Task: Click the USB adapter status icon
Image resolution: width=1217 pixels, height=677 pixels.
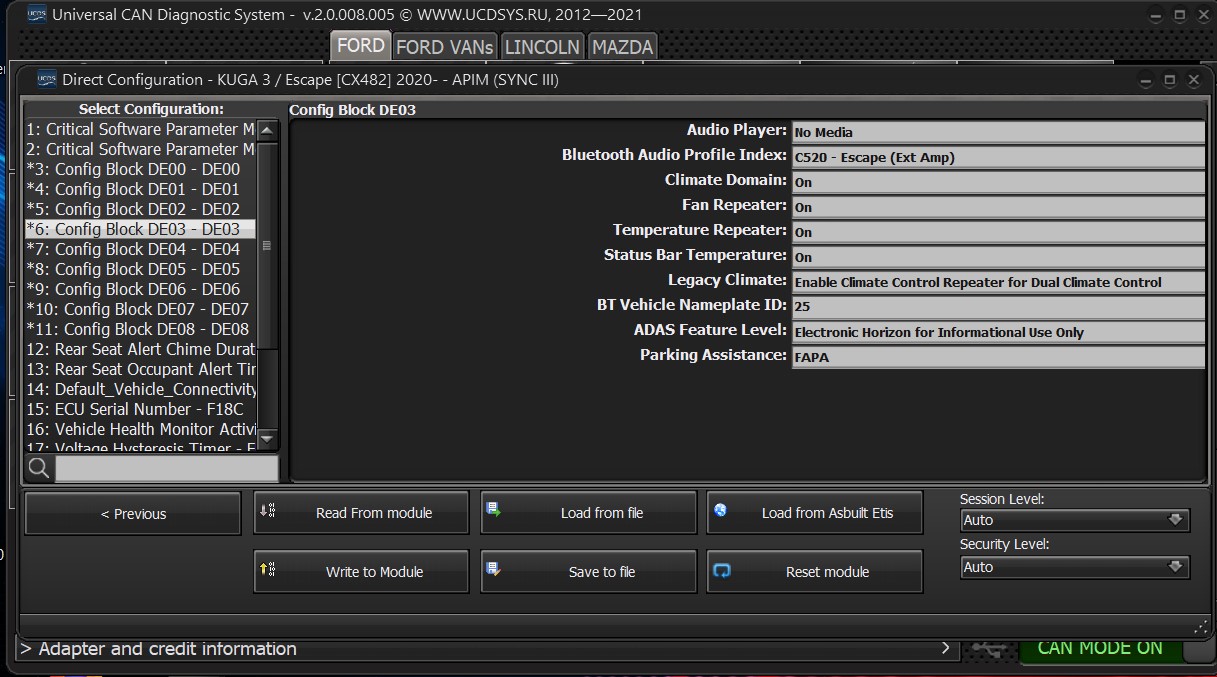Action: click(988, 649)
